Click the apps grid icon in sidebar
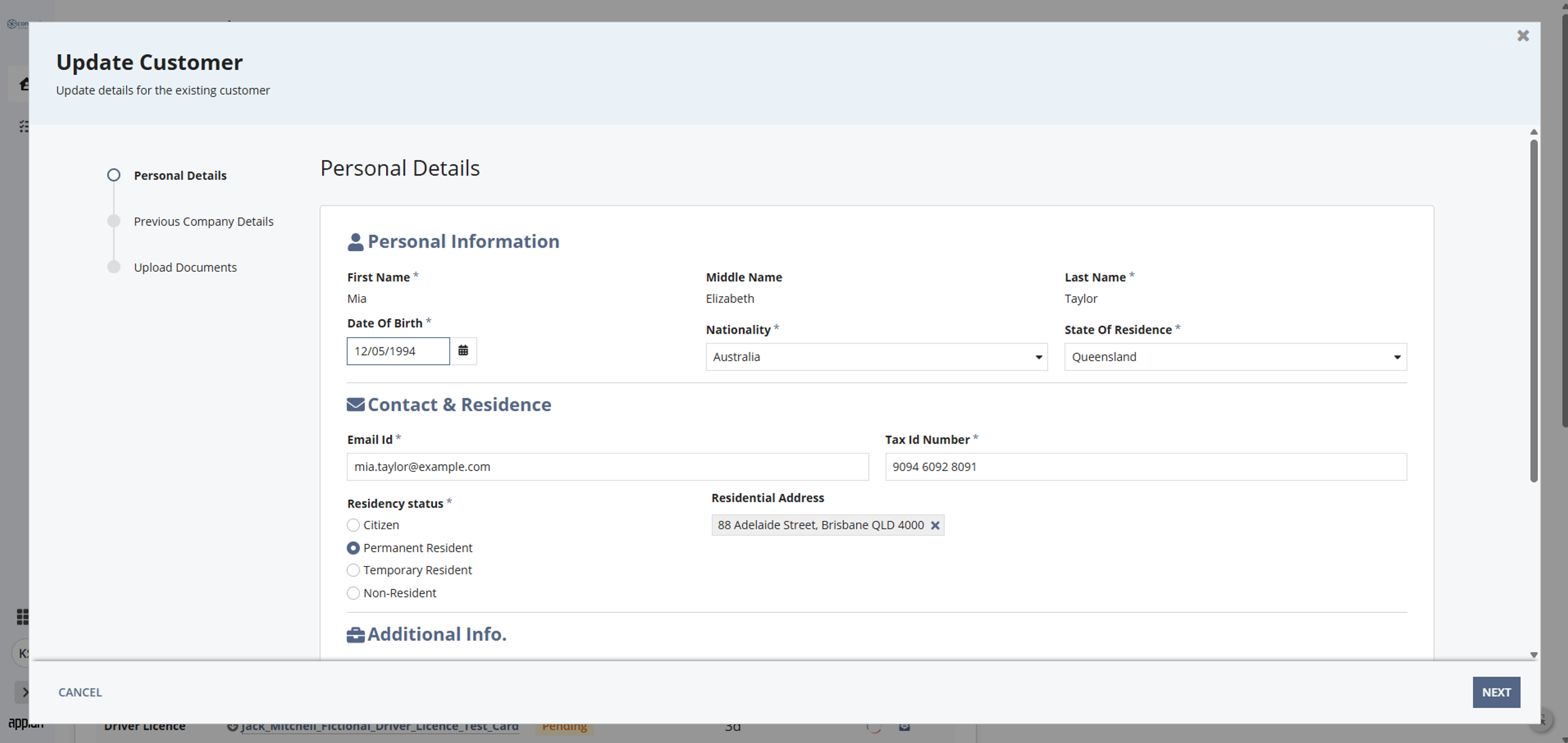Screen dimensions: 1568x743 tap(22, 616)
